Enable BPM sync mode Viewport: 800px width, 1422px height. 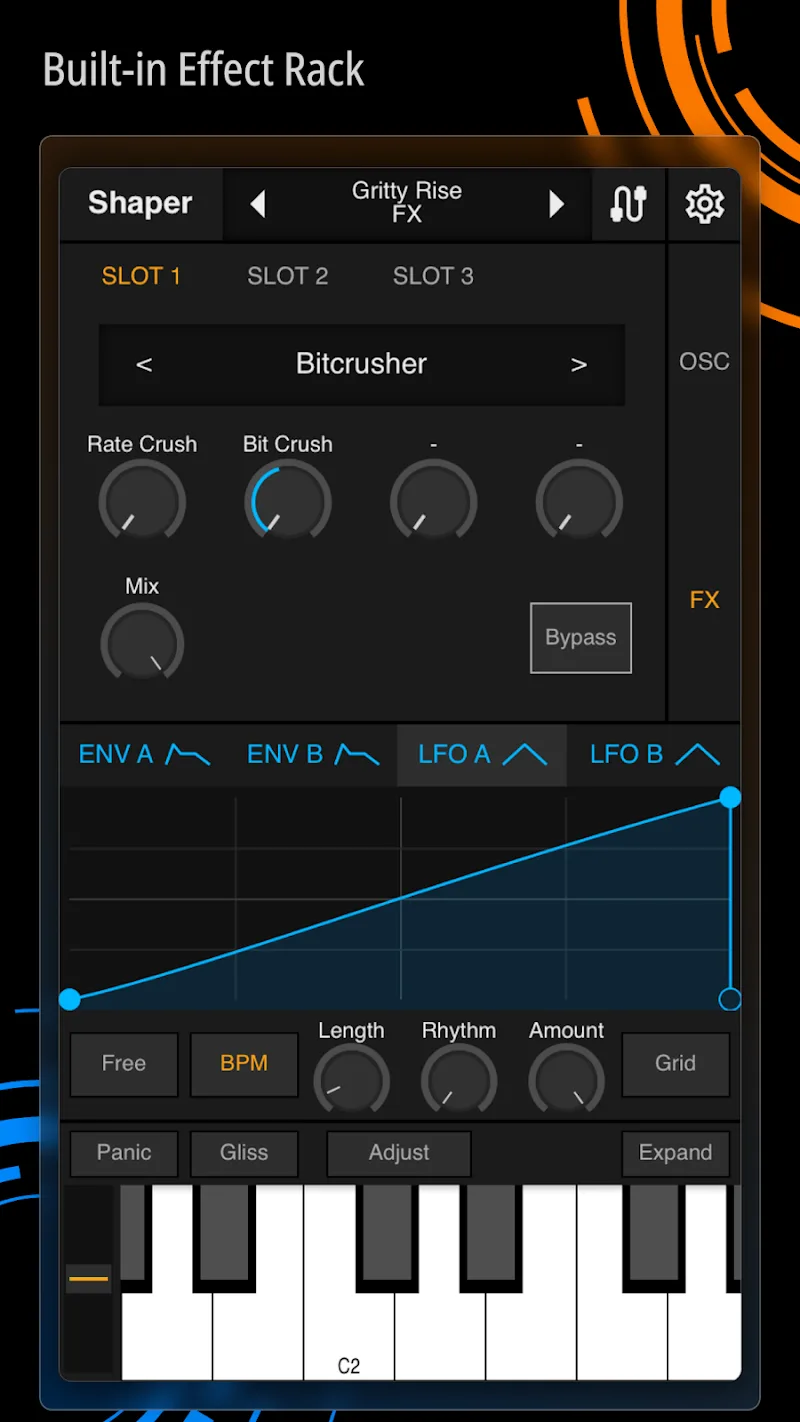click(x=244, y=1064)
